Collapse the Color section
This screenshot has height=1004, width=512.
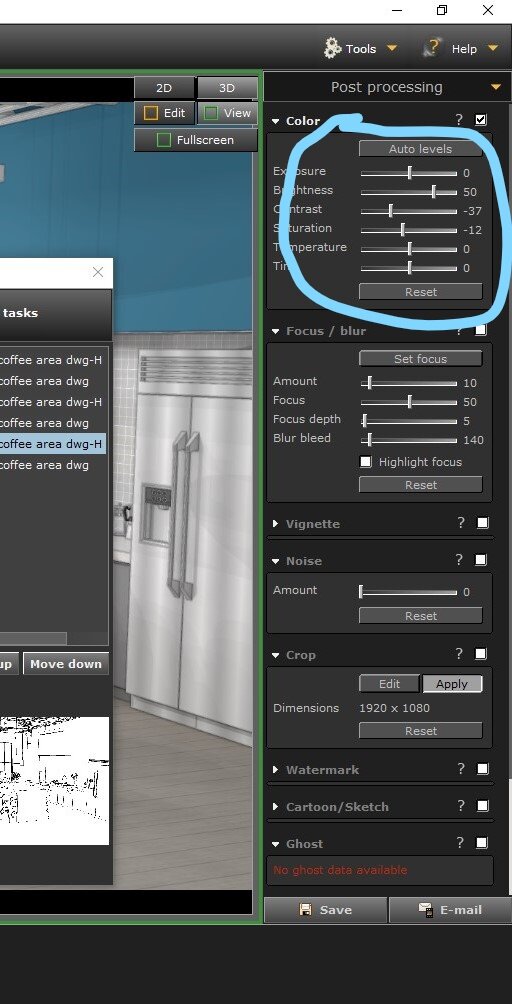(276, 121)
